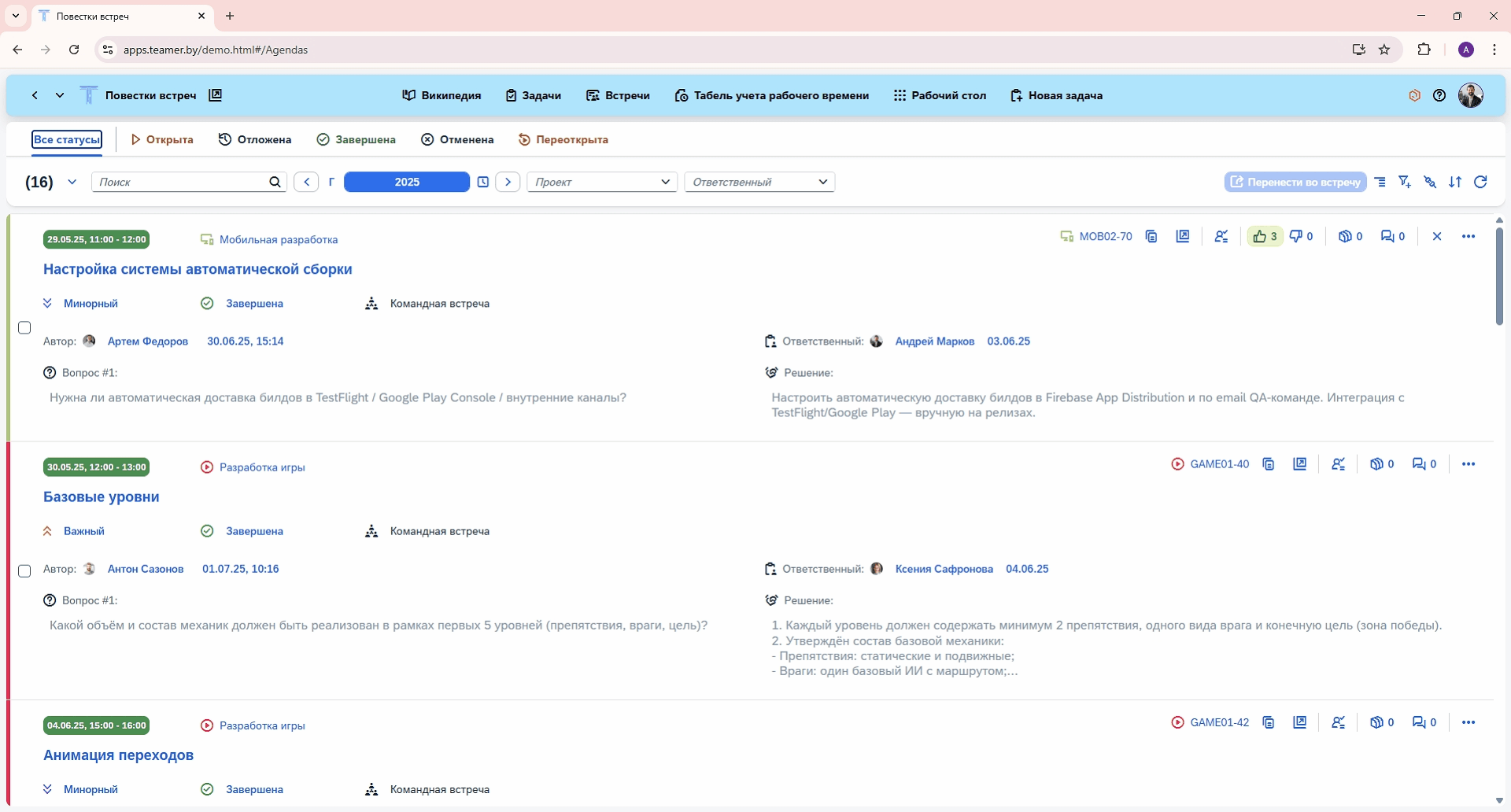The width and height of the screenshot is (1511, 812).
Task: Click thumbs down on MOB02-70 agenda
Action: click(x=1301, y=236)
